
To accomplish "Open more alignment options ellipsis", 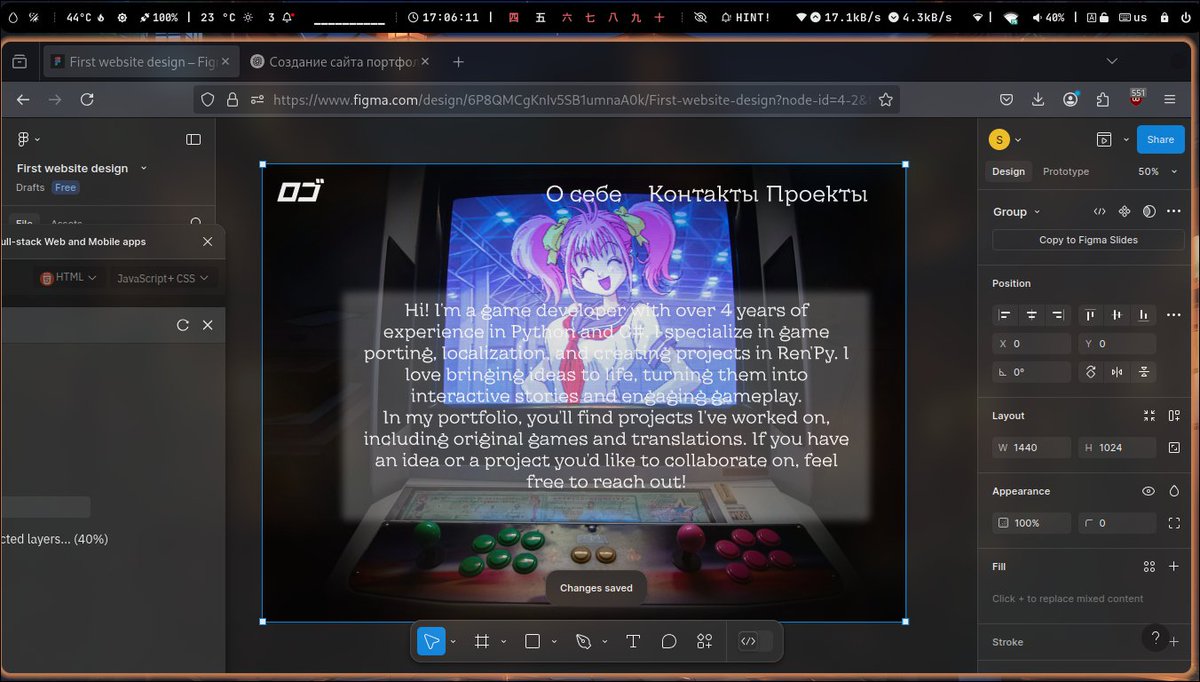I will 1174,315.
